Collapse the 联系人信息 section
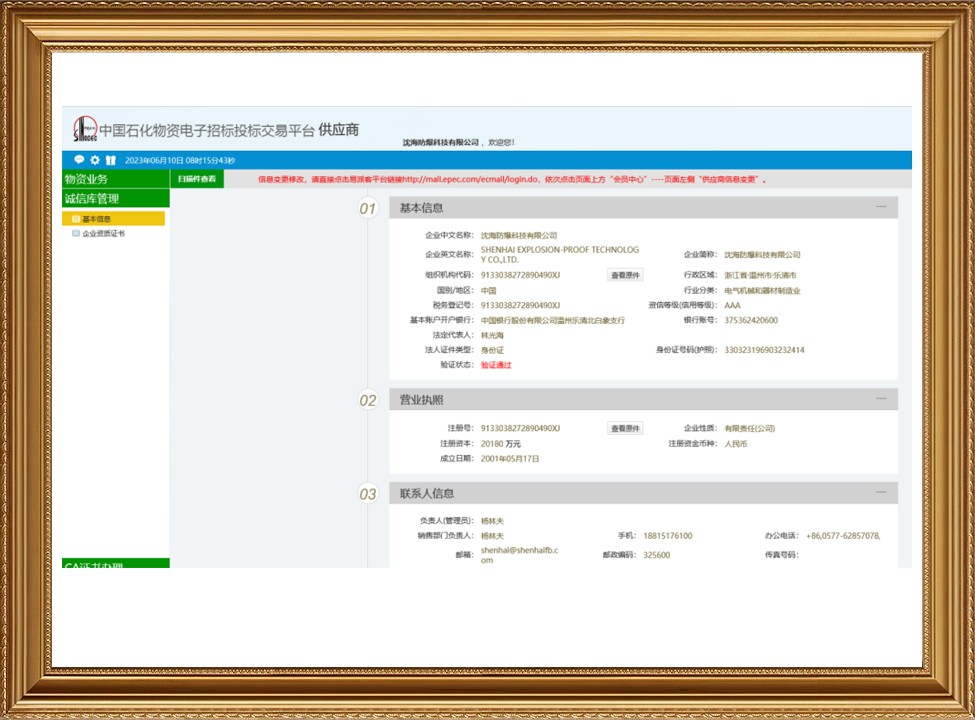The width and height of the screenshot is (975, 720). click(881, 492)
